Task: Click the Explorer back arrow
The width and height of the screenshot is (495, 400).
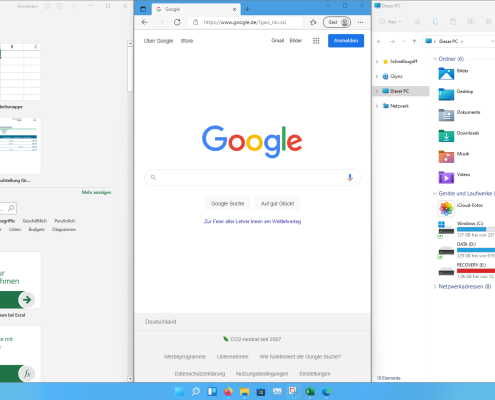Action: (379, 41)
